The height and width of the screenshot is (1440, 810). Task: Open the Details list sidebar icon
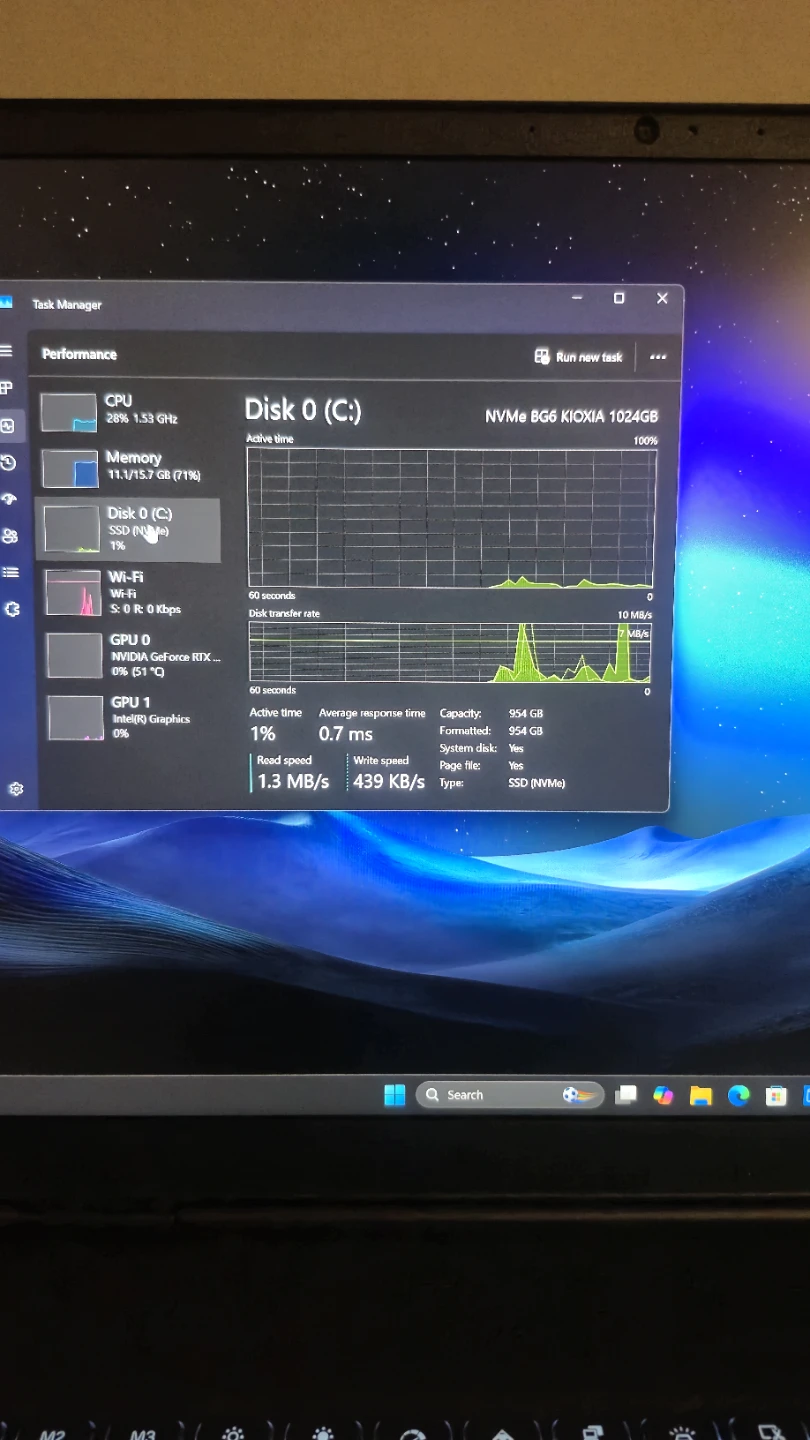tap(11, 572)
